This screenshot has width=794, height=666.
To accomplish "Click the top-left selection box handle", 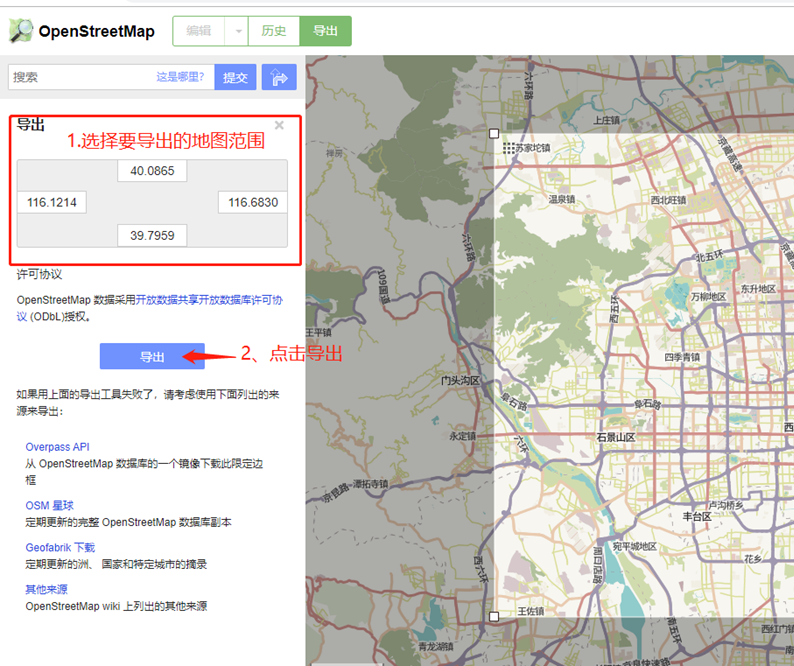I will (x=494, y=134).
